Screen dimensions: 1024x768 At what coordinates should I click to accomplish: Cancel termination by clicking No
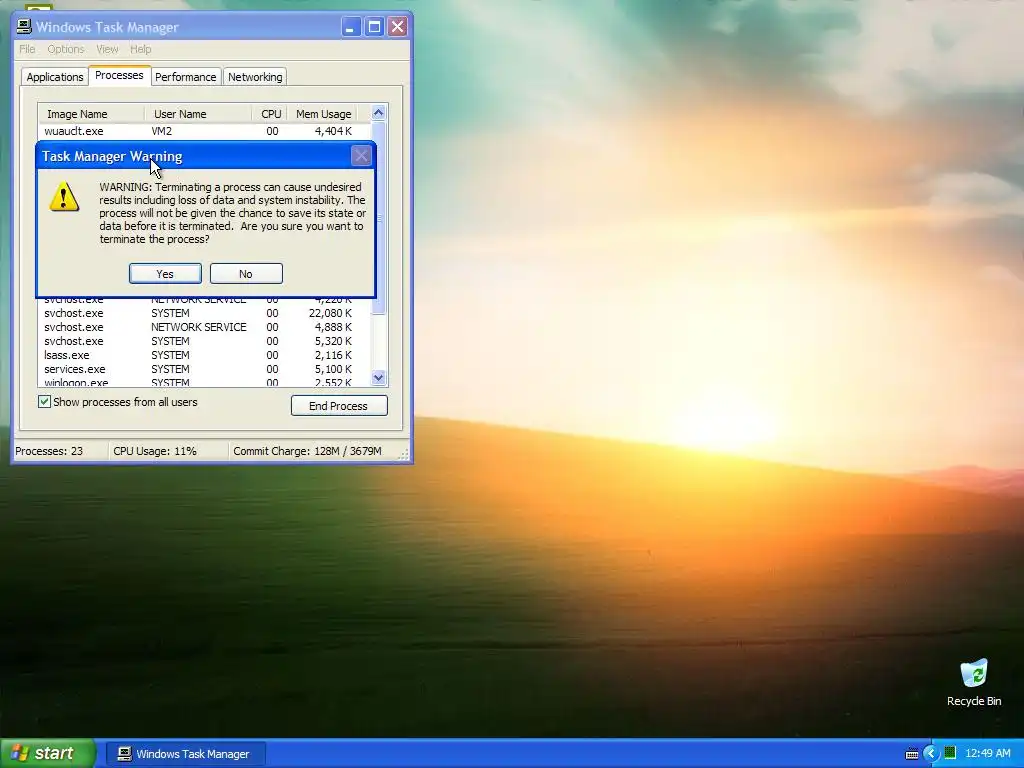point(246,274)
